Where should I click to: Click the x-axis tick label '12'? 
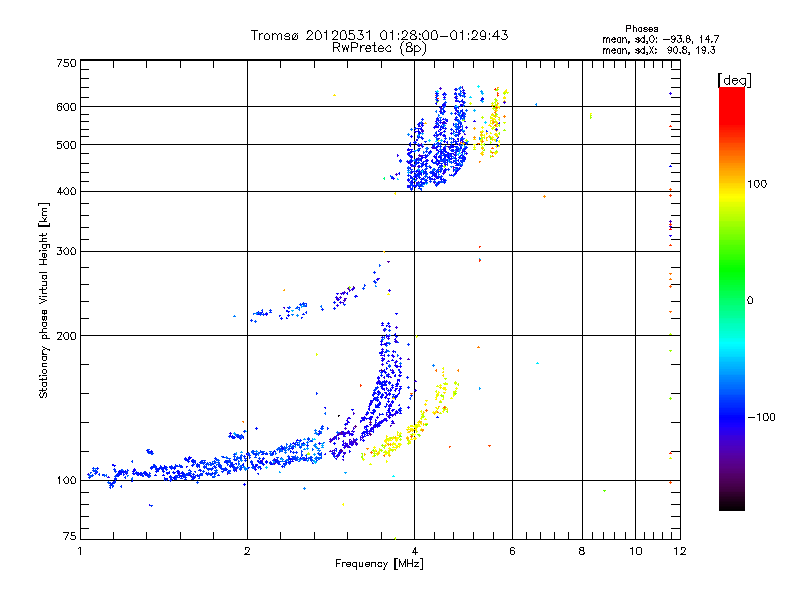(x=680, y=551)
